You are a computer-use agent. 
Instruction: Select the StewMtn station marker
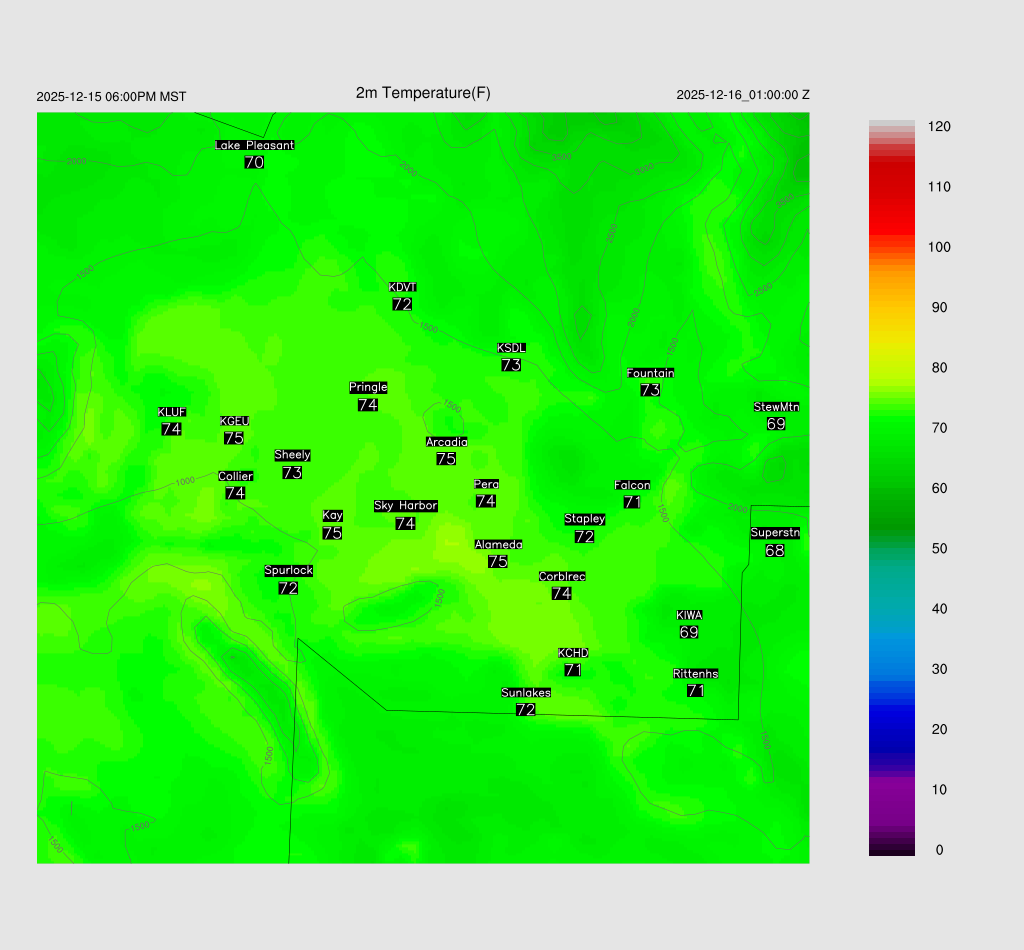click(776, 416)
